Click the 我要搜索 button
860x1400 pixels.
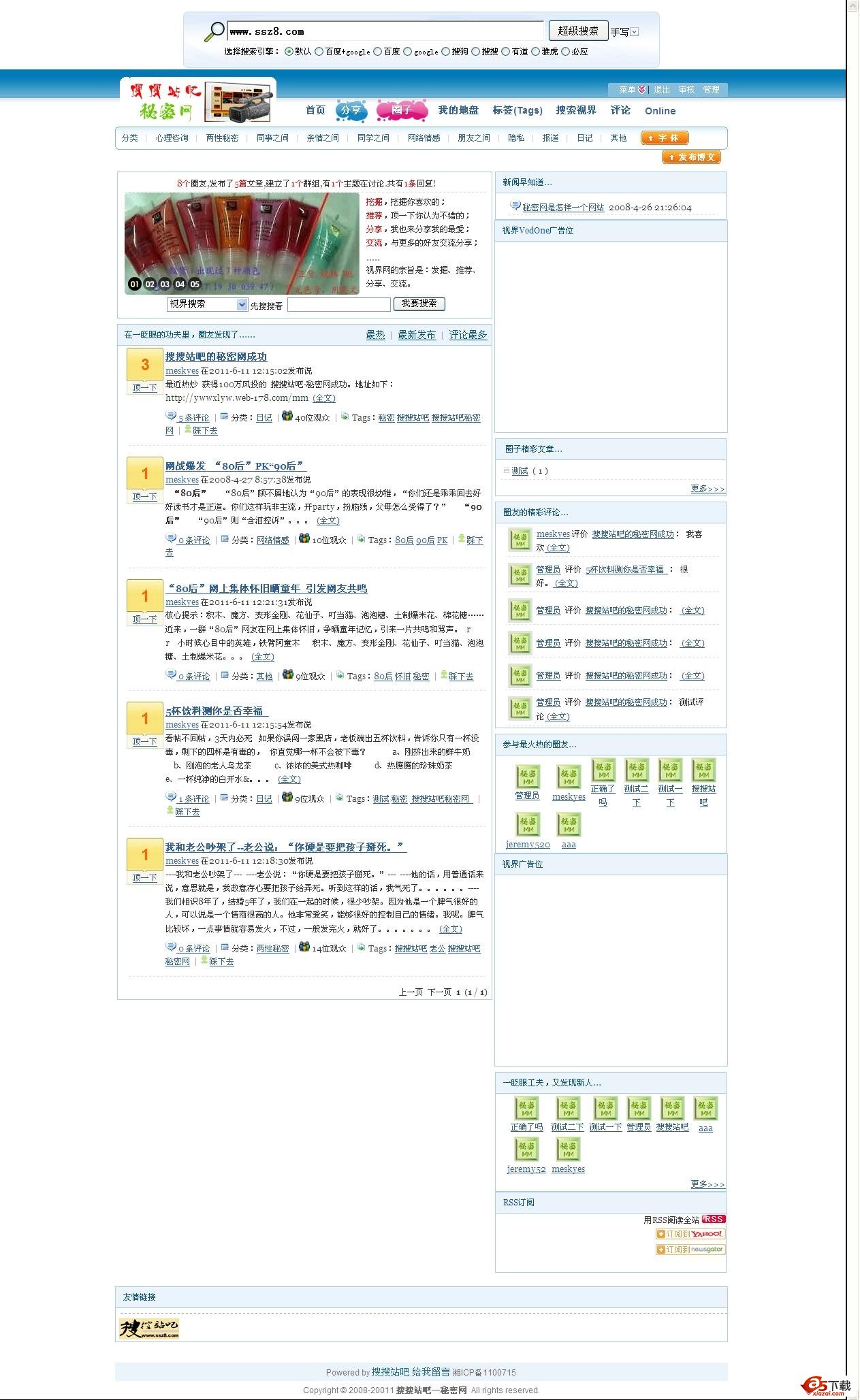click(419, 304)
